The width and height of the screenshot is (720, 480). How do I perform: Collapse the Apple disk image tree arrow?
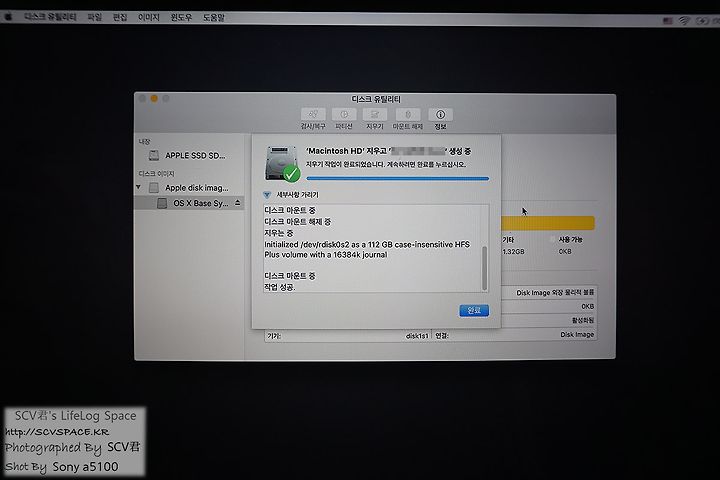click(x=138, y=187)
